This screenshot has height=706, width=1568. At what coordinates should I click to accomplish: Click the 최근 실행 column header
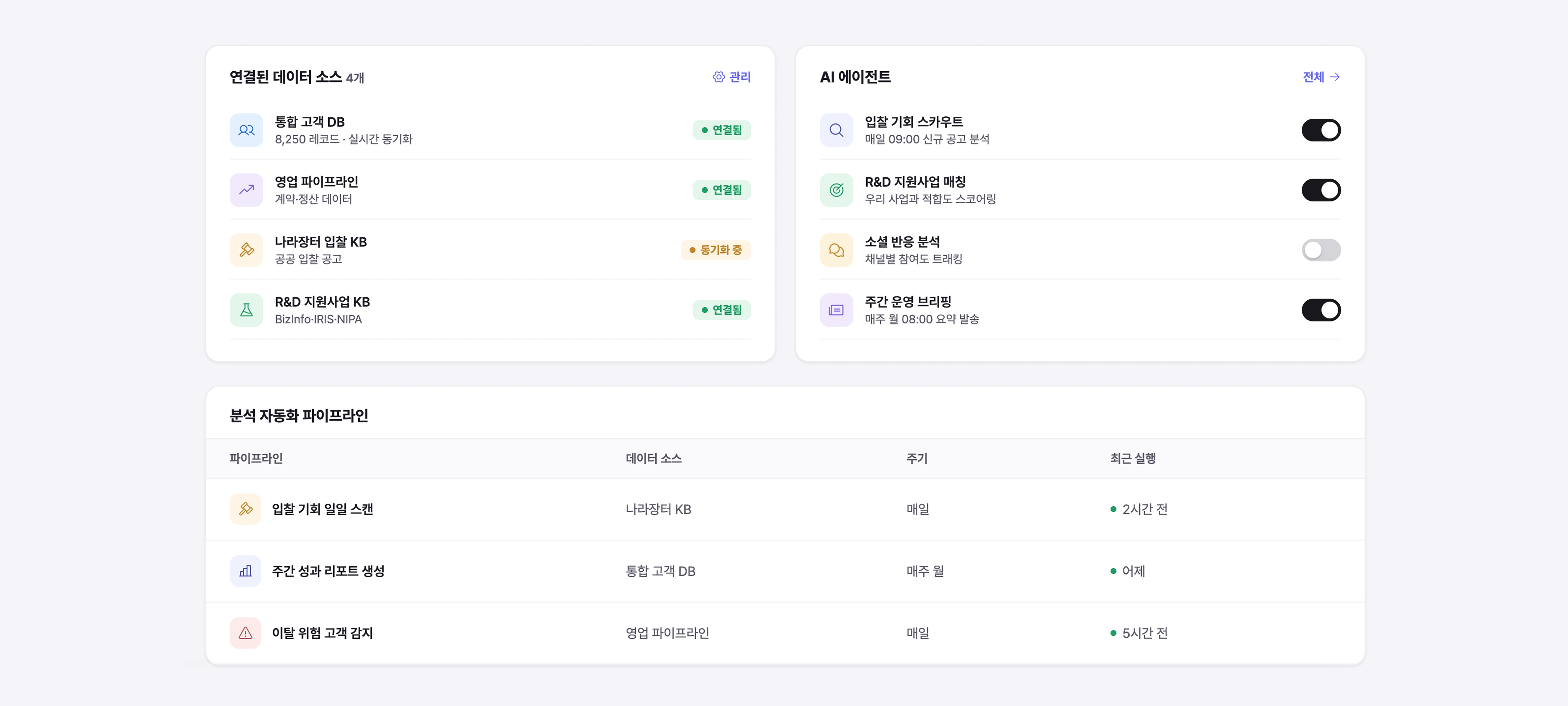click(1133, 458)
